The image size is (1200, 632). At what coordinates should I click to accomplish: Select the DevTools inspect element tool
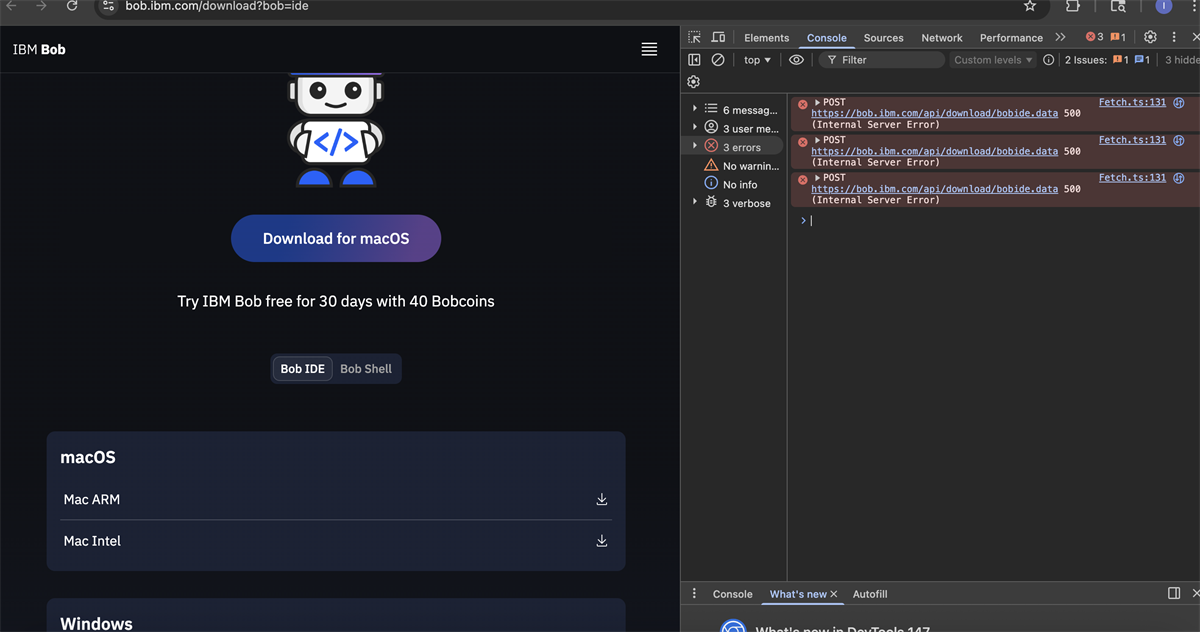pyautogui.click(x=695, y=37)
